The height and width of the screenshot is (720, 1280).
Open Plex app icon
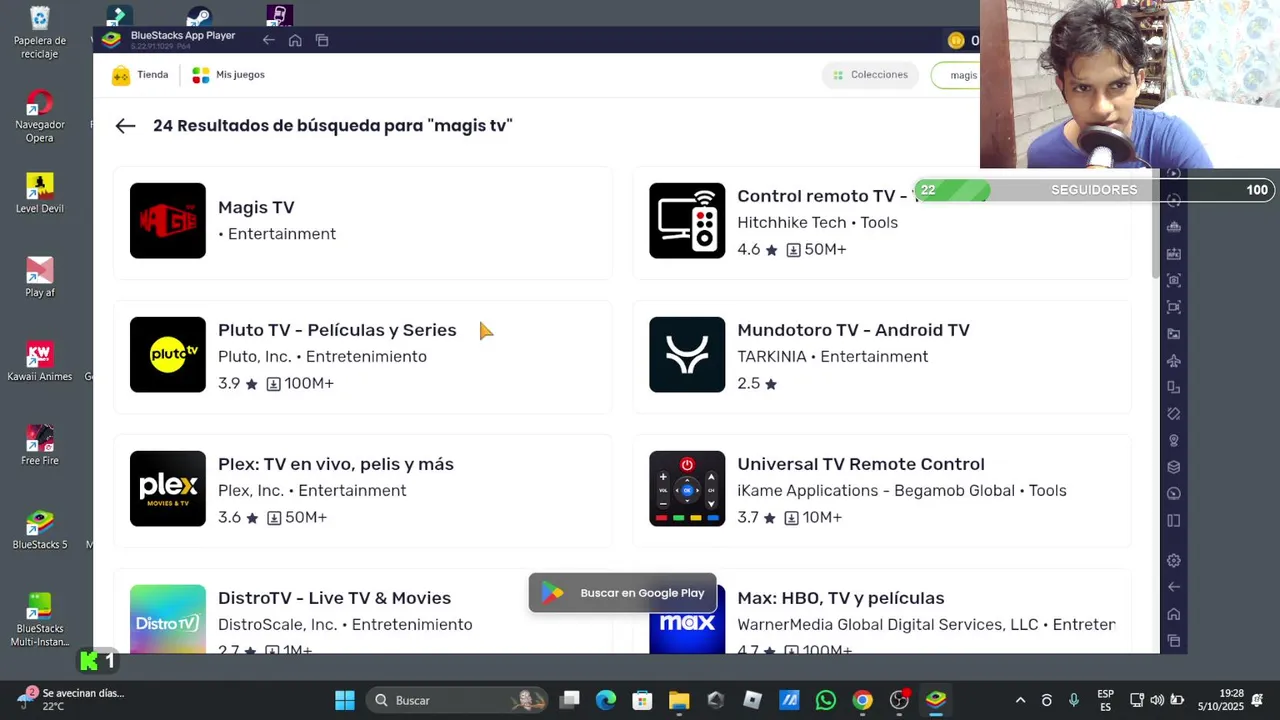coord(168,489)
